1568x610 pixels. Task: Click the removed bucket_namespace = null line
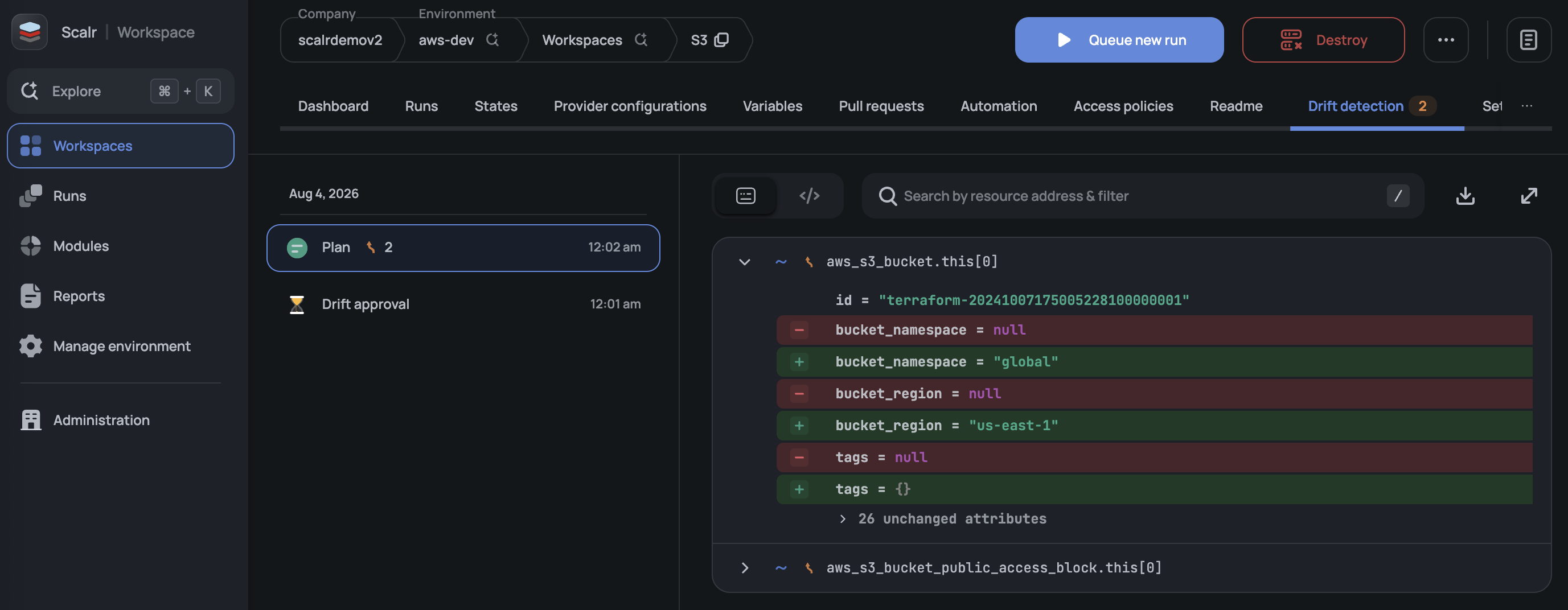point(1154,330)
